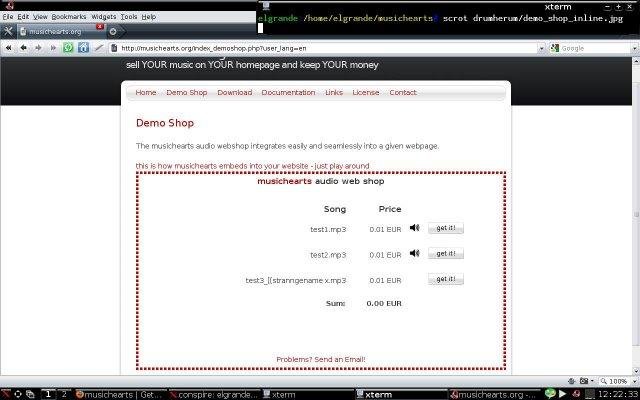
Task: Click the test1.mp3 song name
Action: point(328,229)
